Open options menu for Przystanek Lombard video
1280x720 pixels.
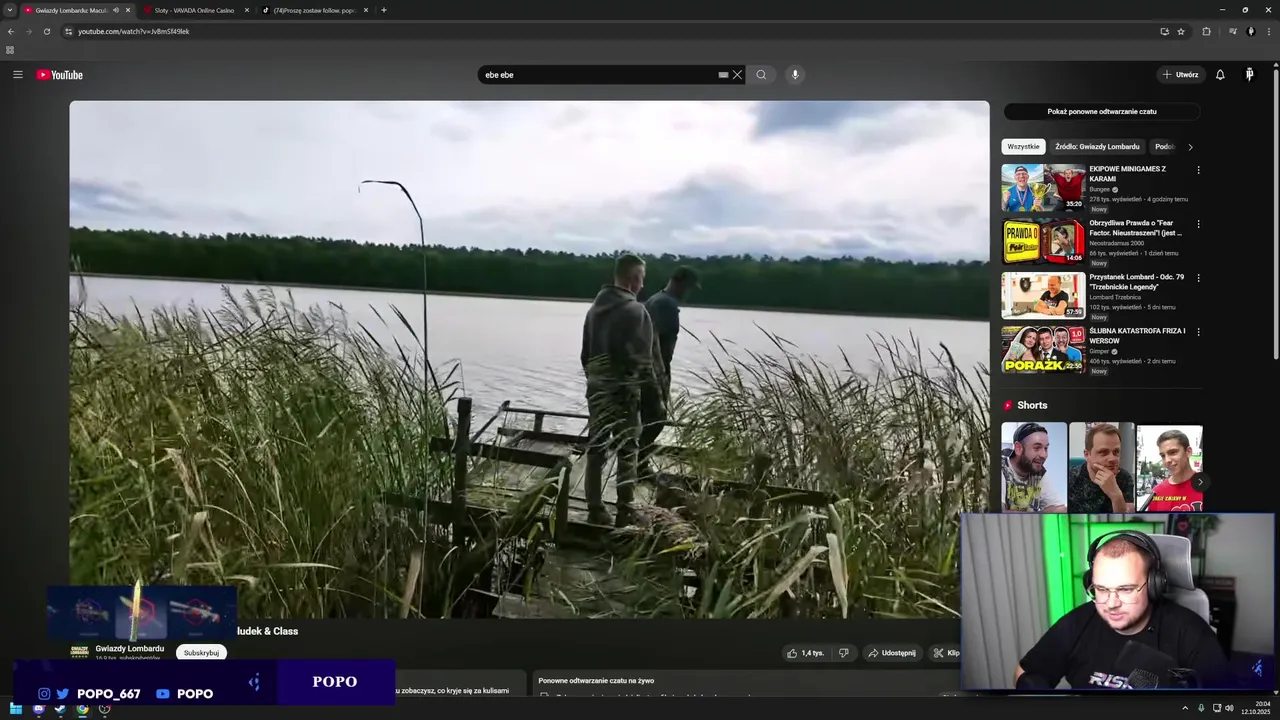1198,278
